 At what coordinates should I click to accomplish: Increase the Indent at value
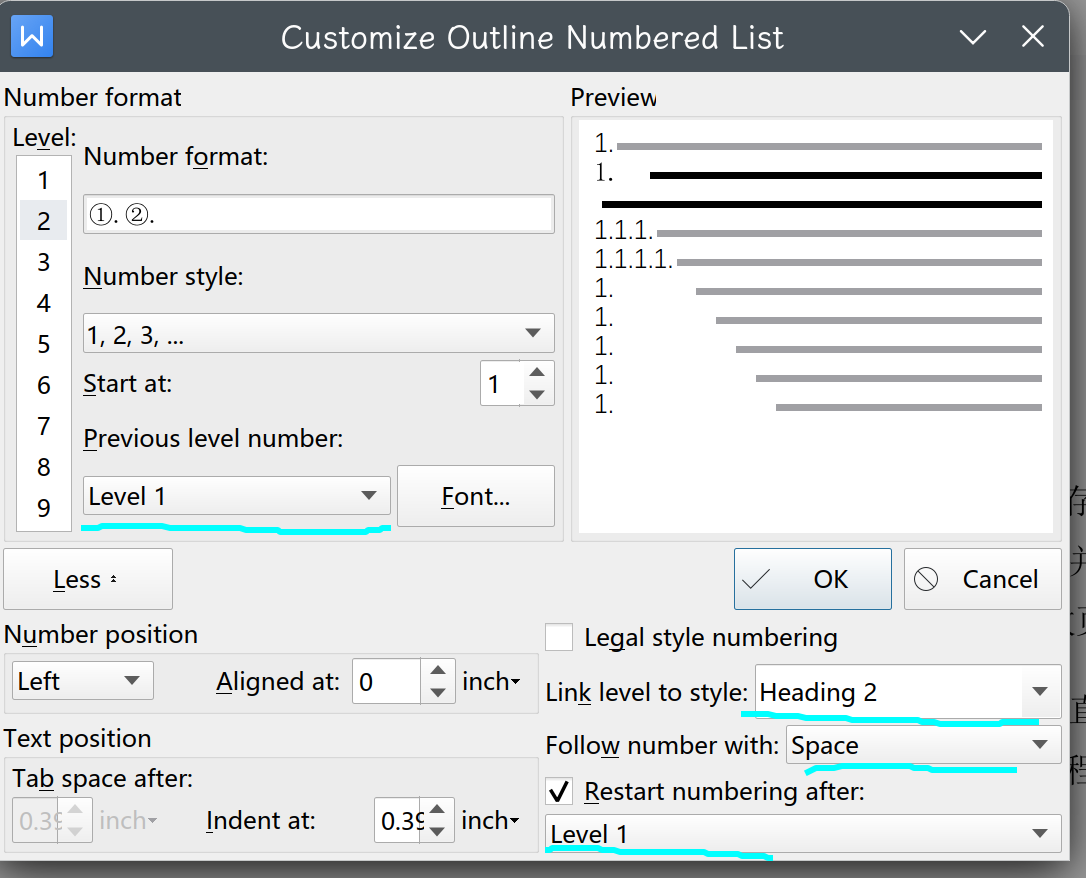coord(437,809)
